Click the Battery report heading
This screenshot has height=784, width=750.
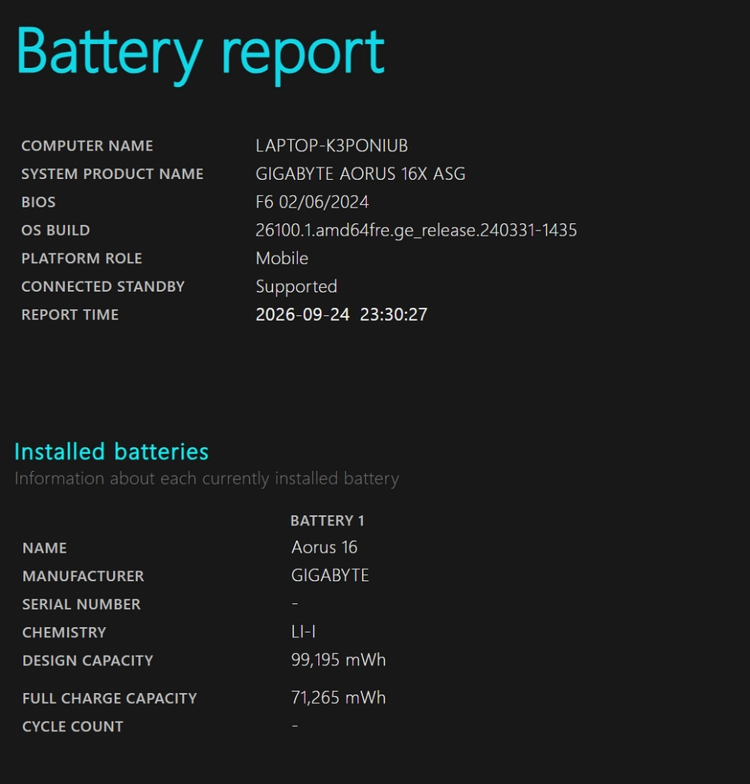[x=200, y=54]
